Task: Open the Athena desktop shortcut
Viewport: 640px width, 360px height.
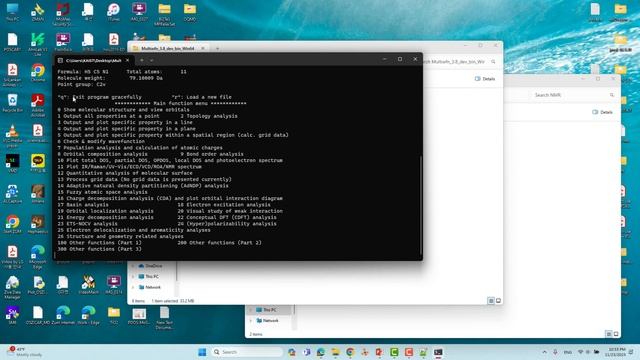Action: 38,194
